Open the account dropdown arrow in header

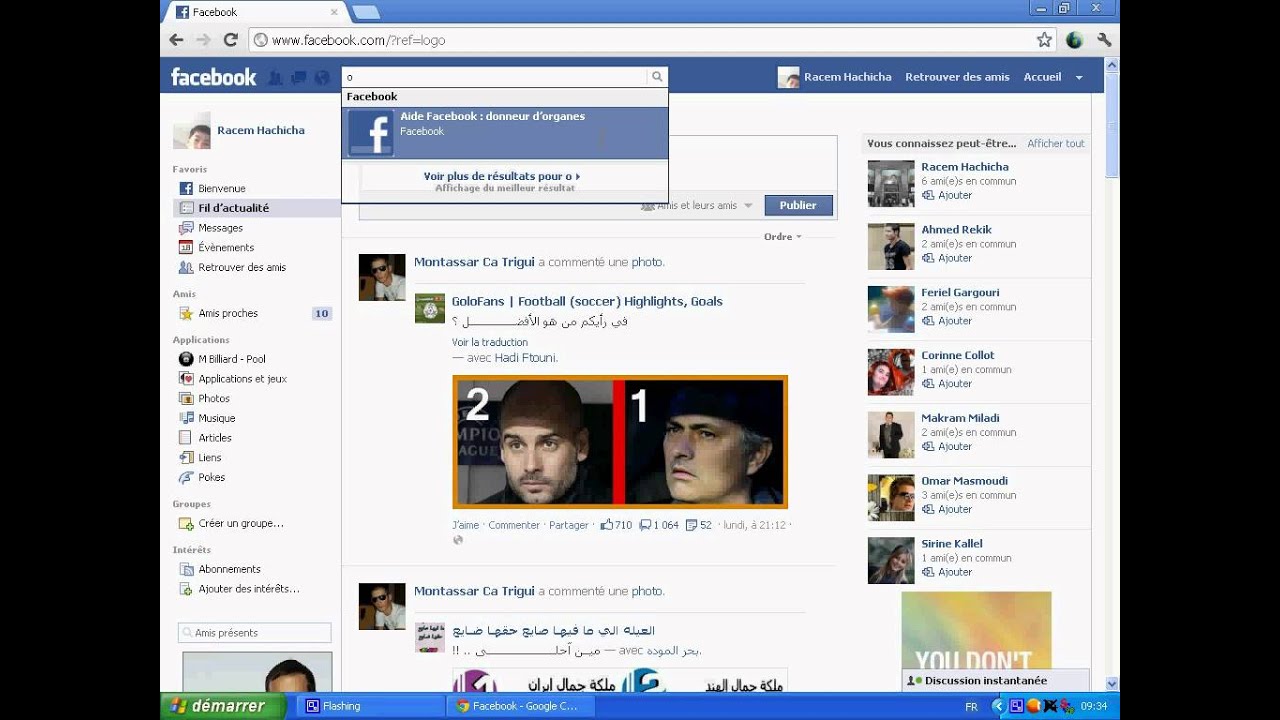[x=1079, y=78]
